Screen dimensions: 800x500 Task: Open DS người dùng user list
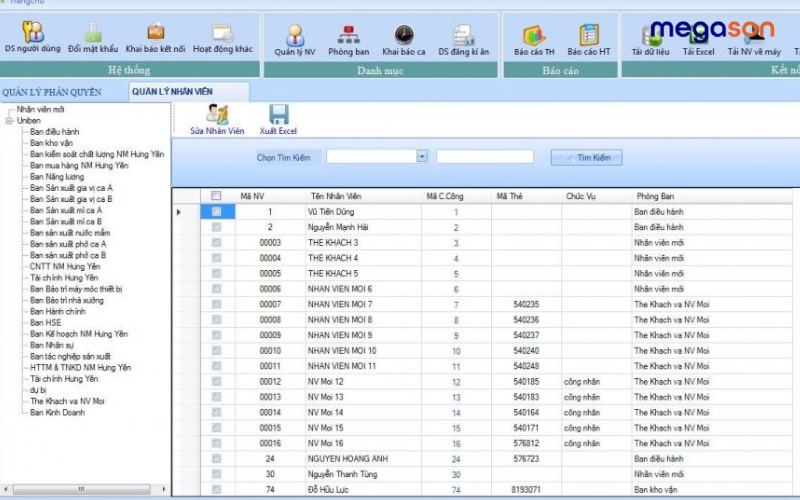[x=31, y=36]
